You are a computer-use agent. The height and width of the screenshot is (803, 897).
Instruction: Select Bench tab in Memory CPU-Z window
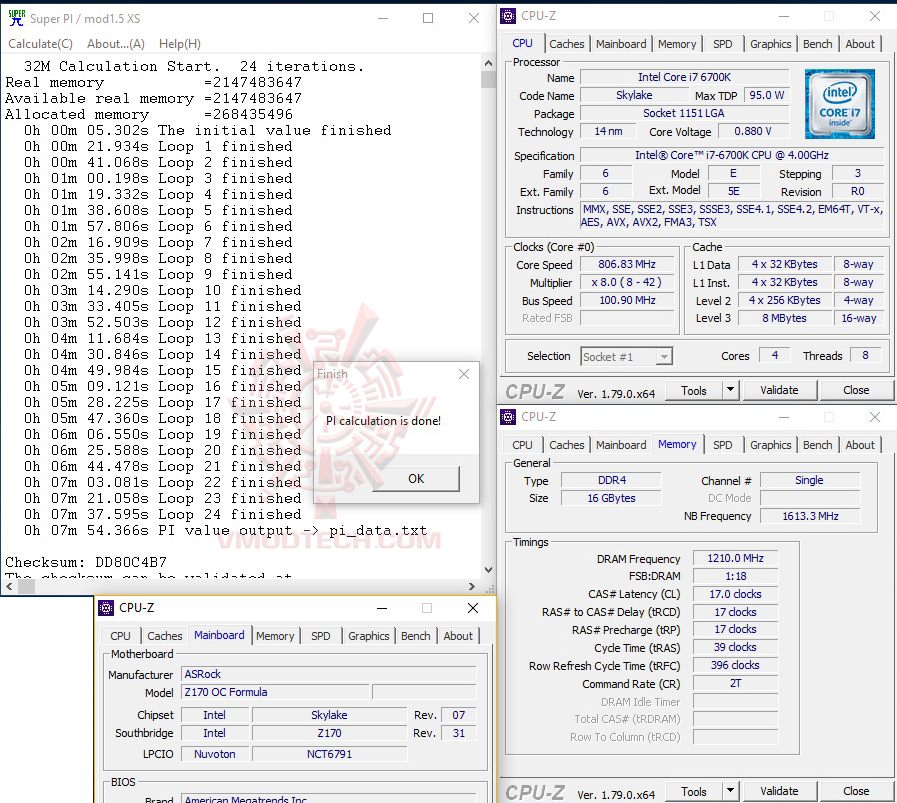(817, 445)
